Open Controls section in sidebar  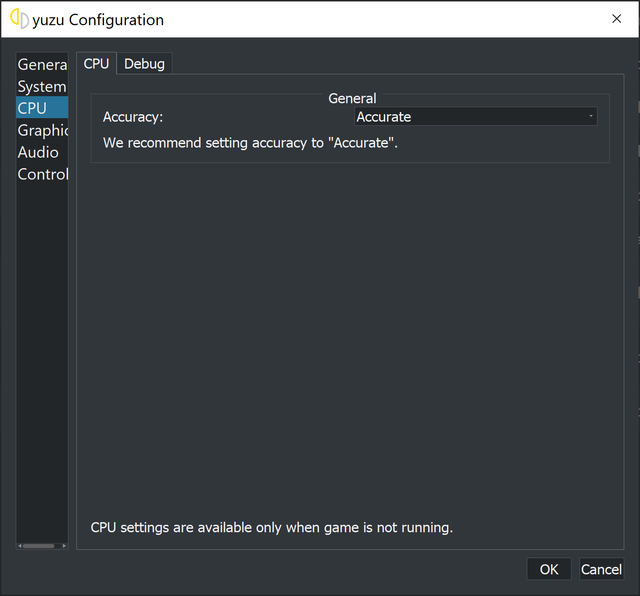pos(42,174)
